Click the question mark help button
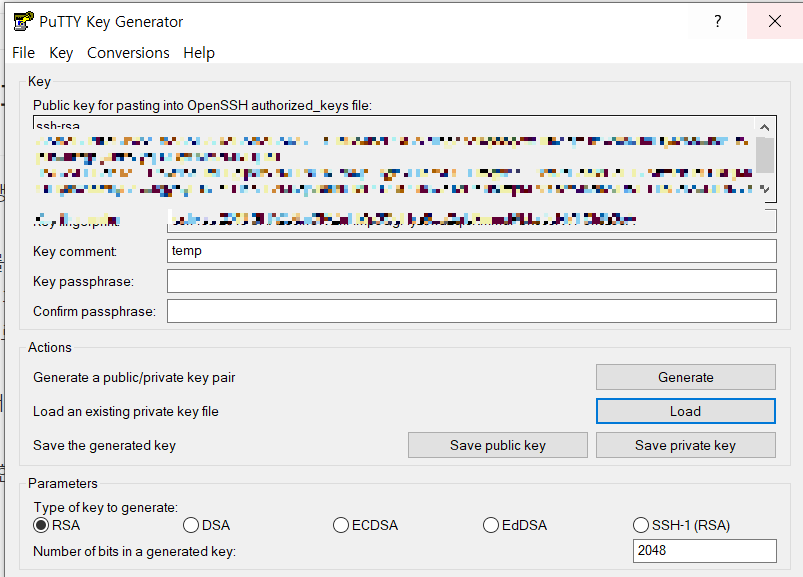 (717, 21)
